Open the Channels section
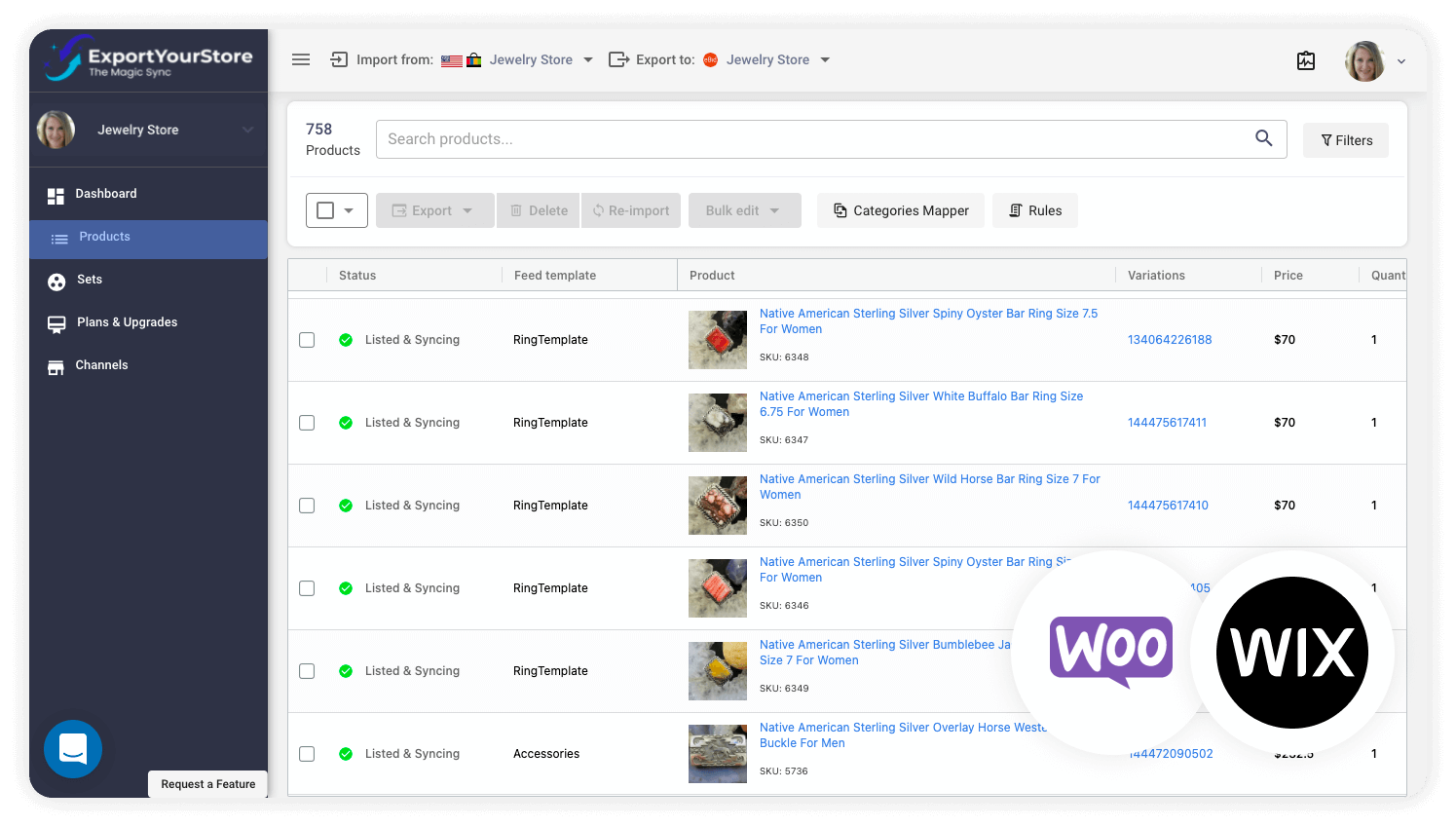1456x827 pixels. pyautogui.click(x=102, y=364)
